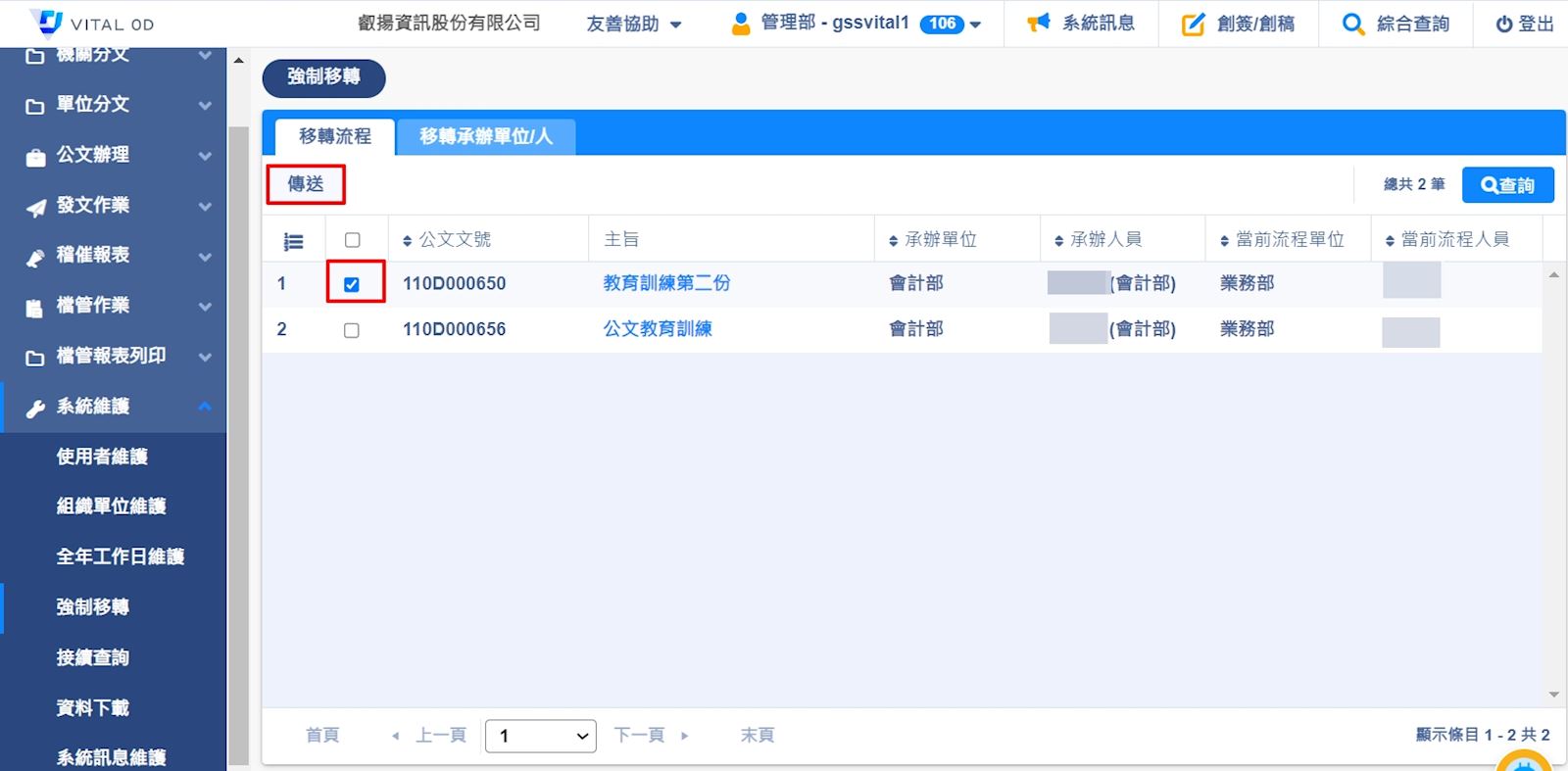Click the megaphone system message icon
Viewport: 1568px width, 771px height.
tap(1038, 23)
